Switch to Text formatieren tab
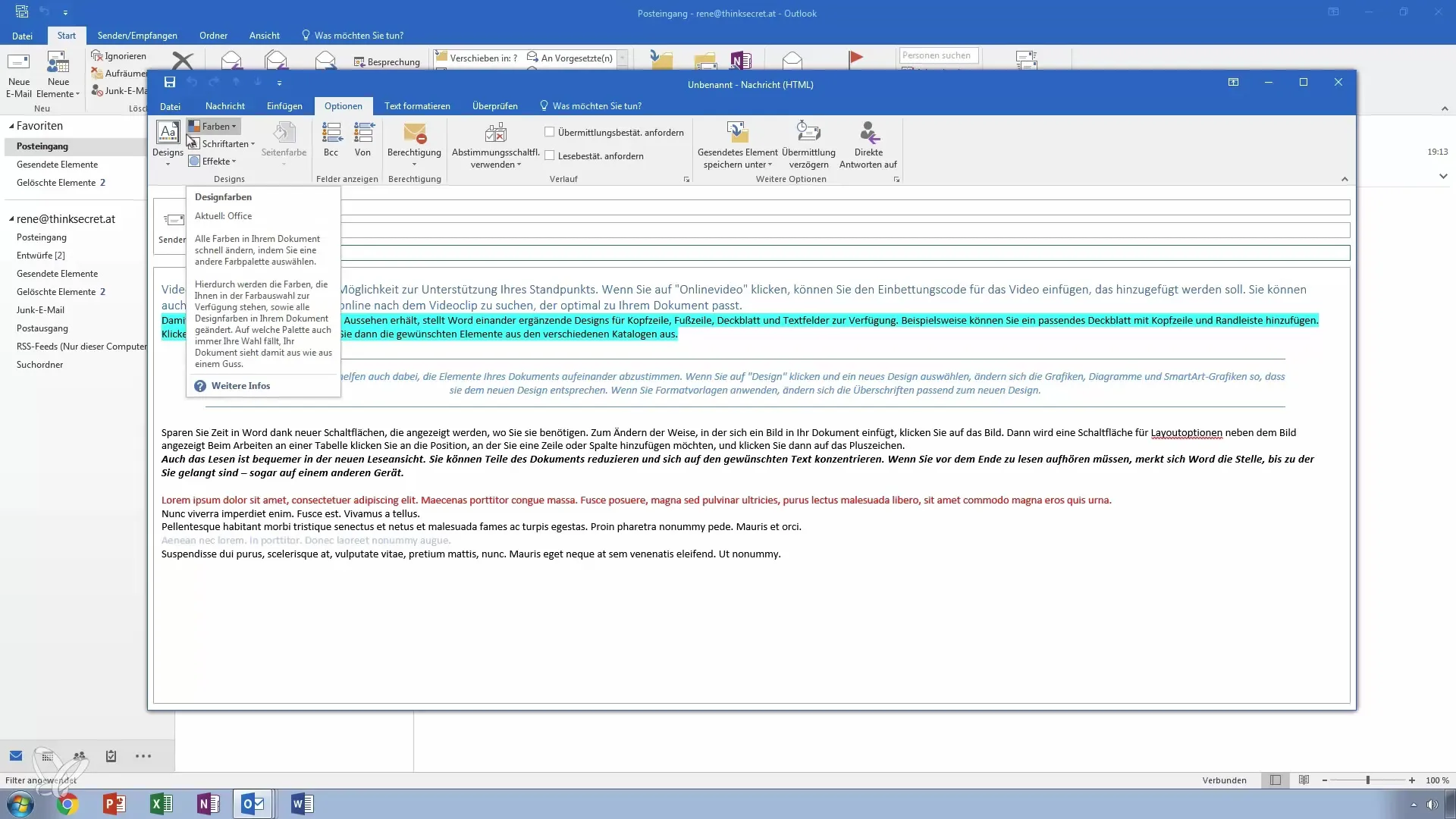Screen dimensions: 1456x819 coord(417,106)
